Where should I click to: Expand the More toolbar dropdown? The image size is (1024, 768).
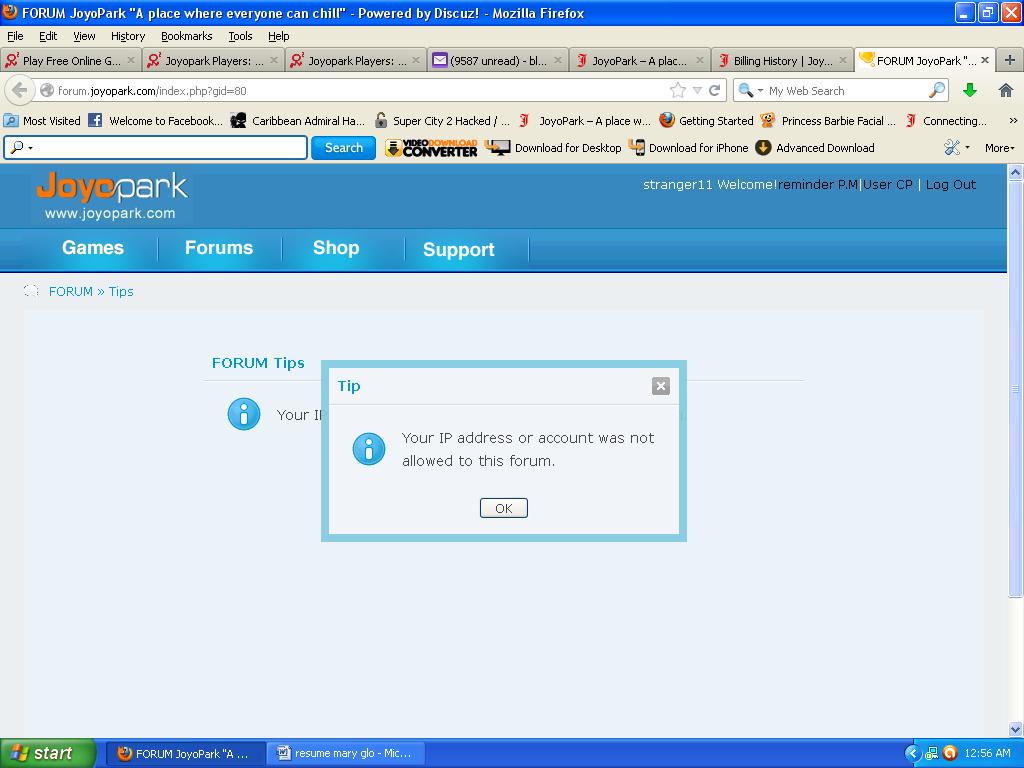999,148
